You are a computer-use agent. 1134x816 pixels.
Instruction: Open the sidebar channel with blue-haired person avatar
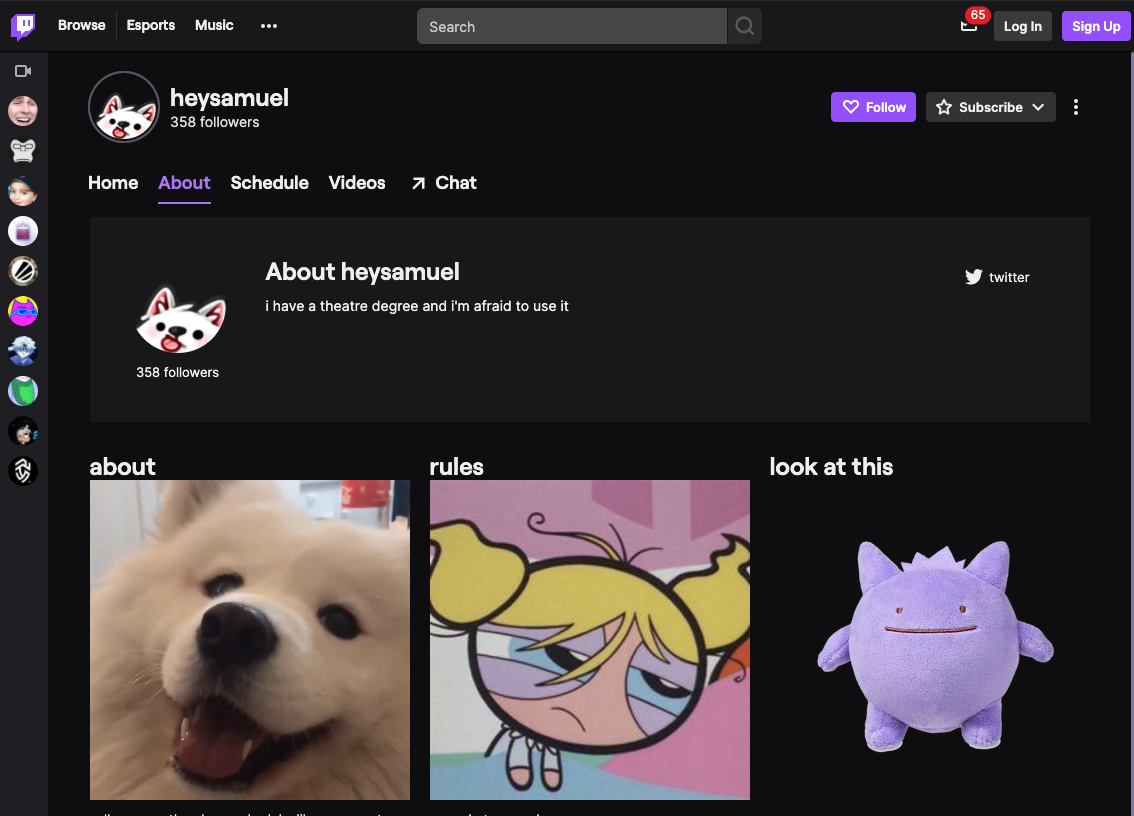tap(23, 191)
